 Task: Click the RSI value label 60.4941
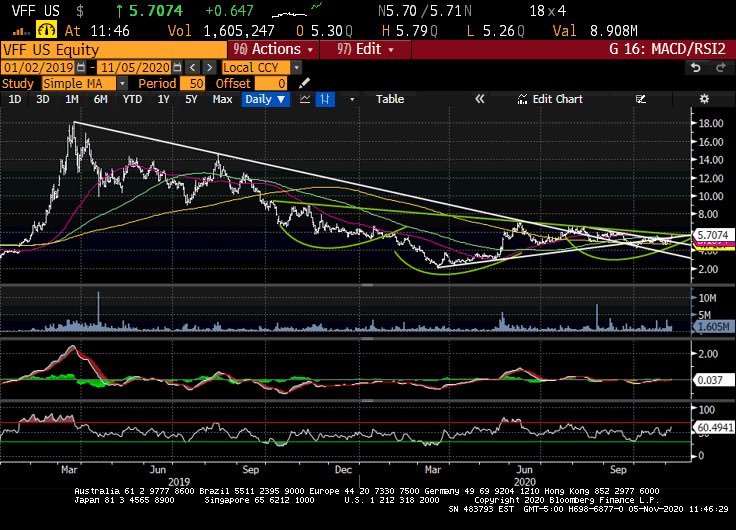[x=713, y=427]
